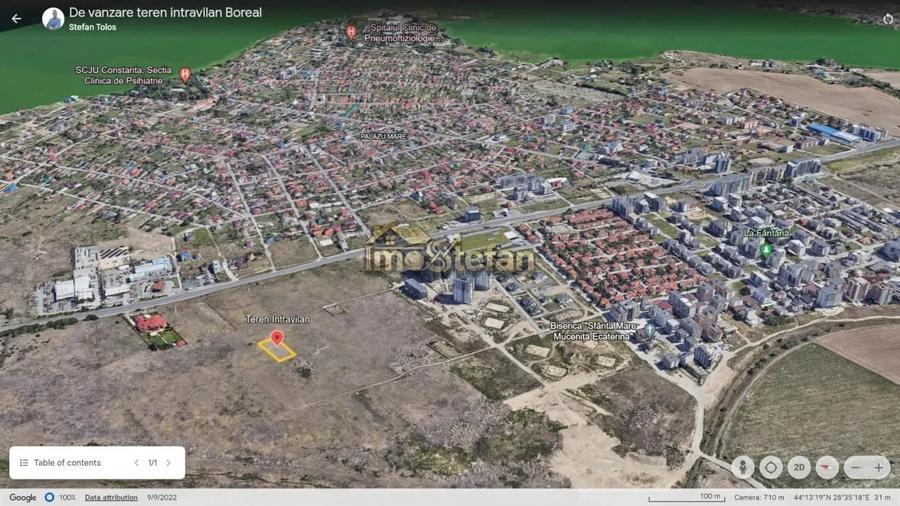This screenshot has height=506, width=900.
Task: Click the 100 m scale bar
Action: pos(687,497)
